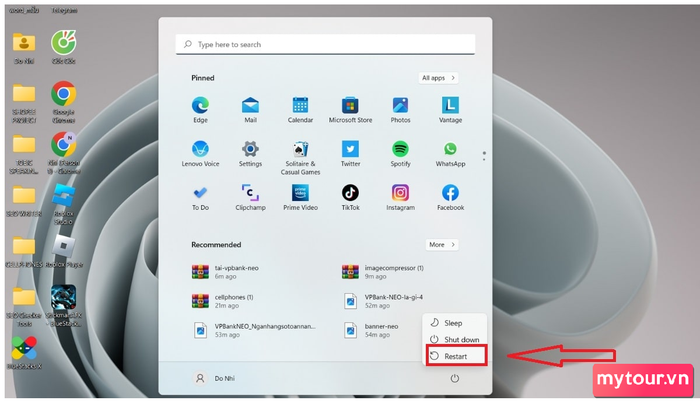Select the Google Chrome desktop shortcut

click(x=63, y=102)
